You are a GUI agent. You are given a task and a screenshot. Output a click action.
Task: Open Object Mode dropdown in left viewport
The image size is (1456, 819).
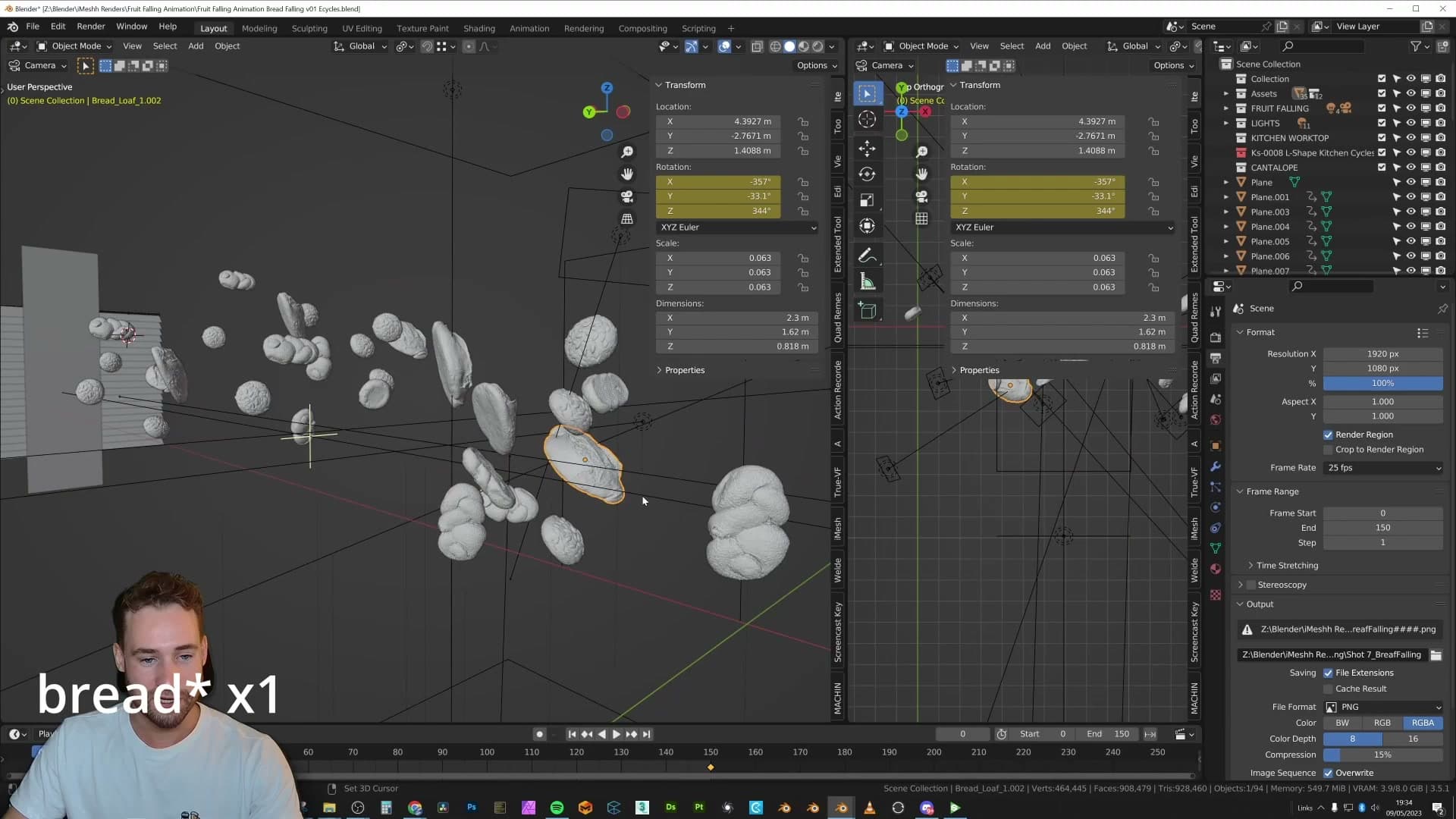click(74, 46)
